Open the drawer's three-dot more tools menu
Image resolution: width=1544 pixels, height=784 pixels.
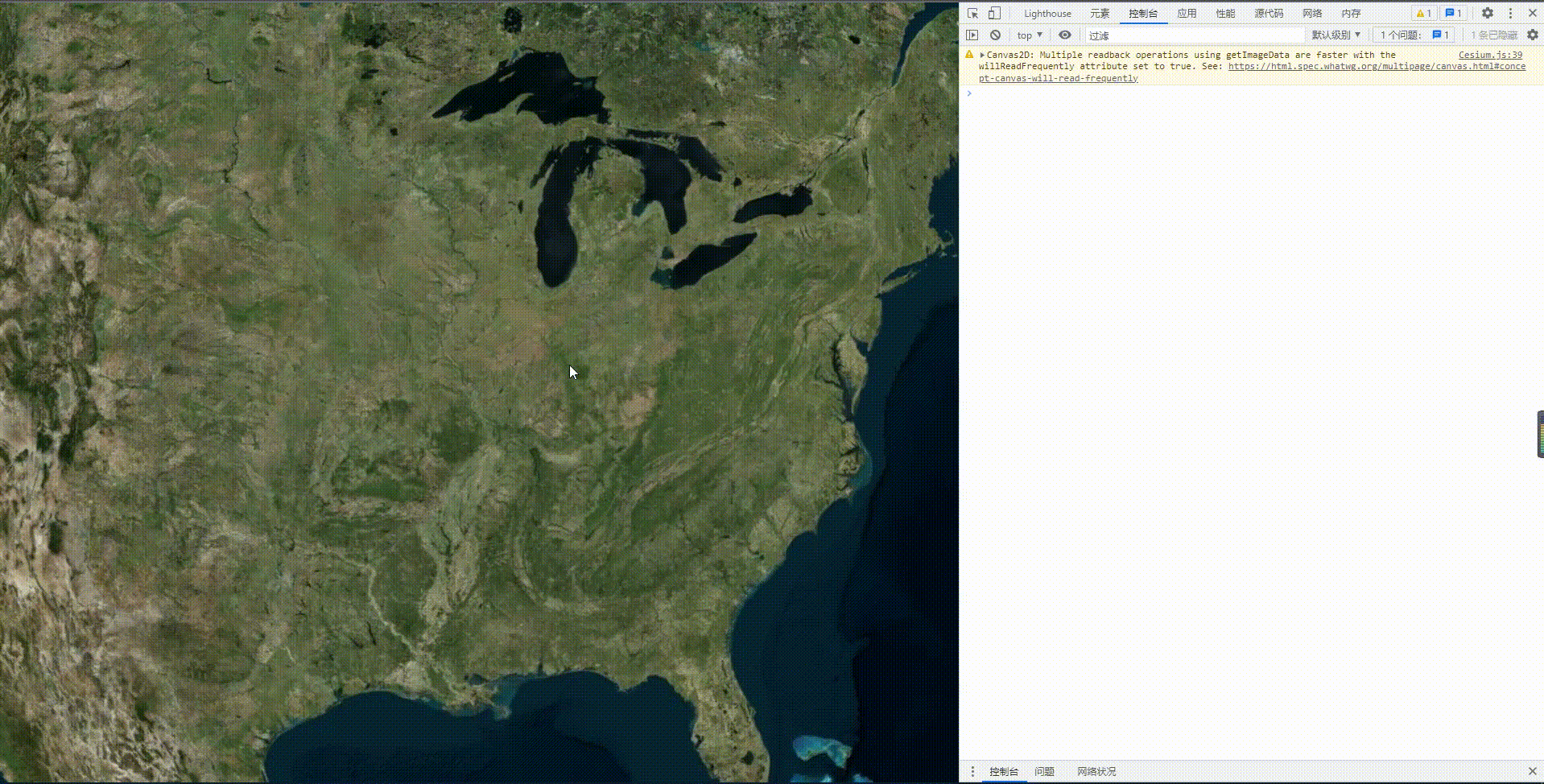(x=973, y=771)
